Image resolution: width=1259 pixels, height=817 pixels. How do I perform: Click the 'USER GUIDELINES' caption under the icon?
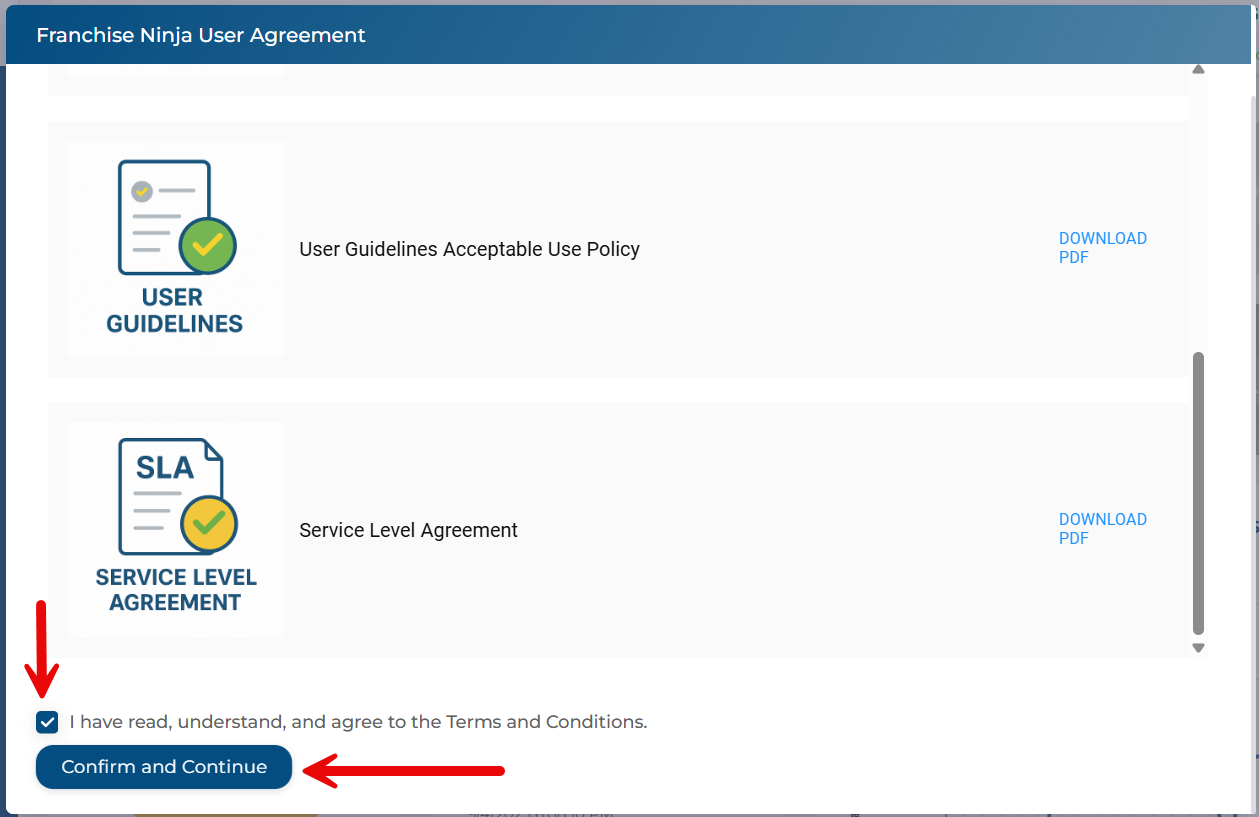[x=175, y=311]
